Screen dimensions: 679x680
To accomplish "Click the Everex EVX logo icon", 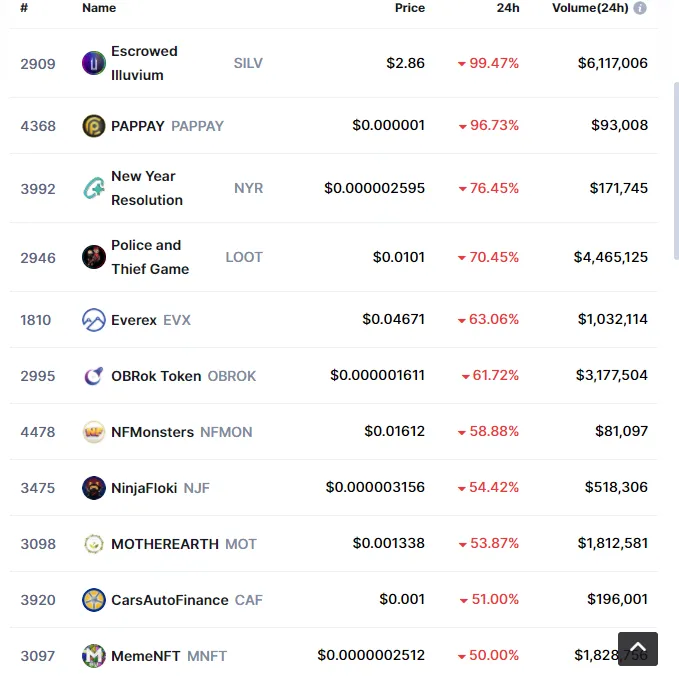I will click(94, 320).
